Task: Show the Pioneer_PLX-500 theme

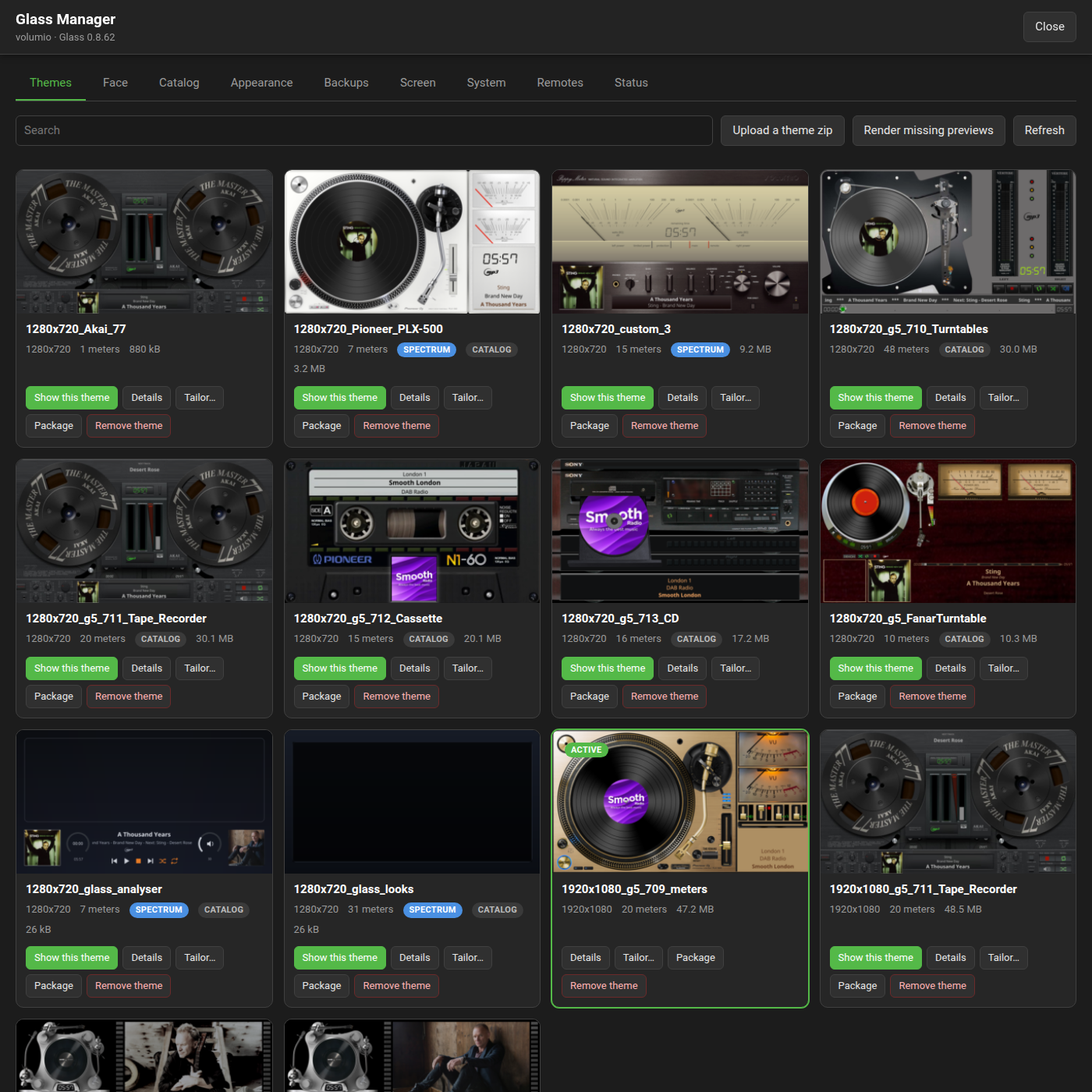Action: 339,398
